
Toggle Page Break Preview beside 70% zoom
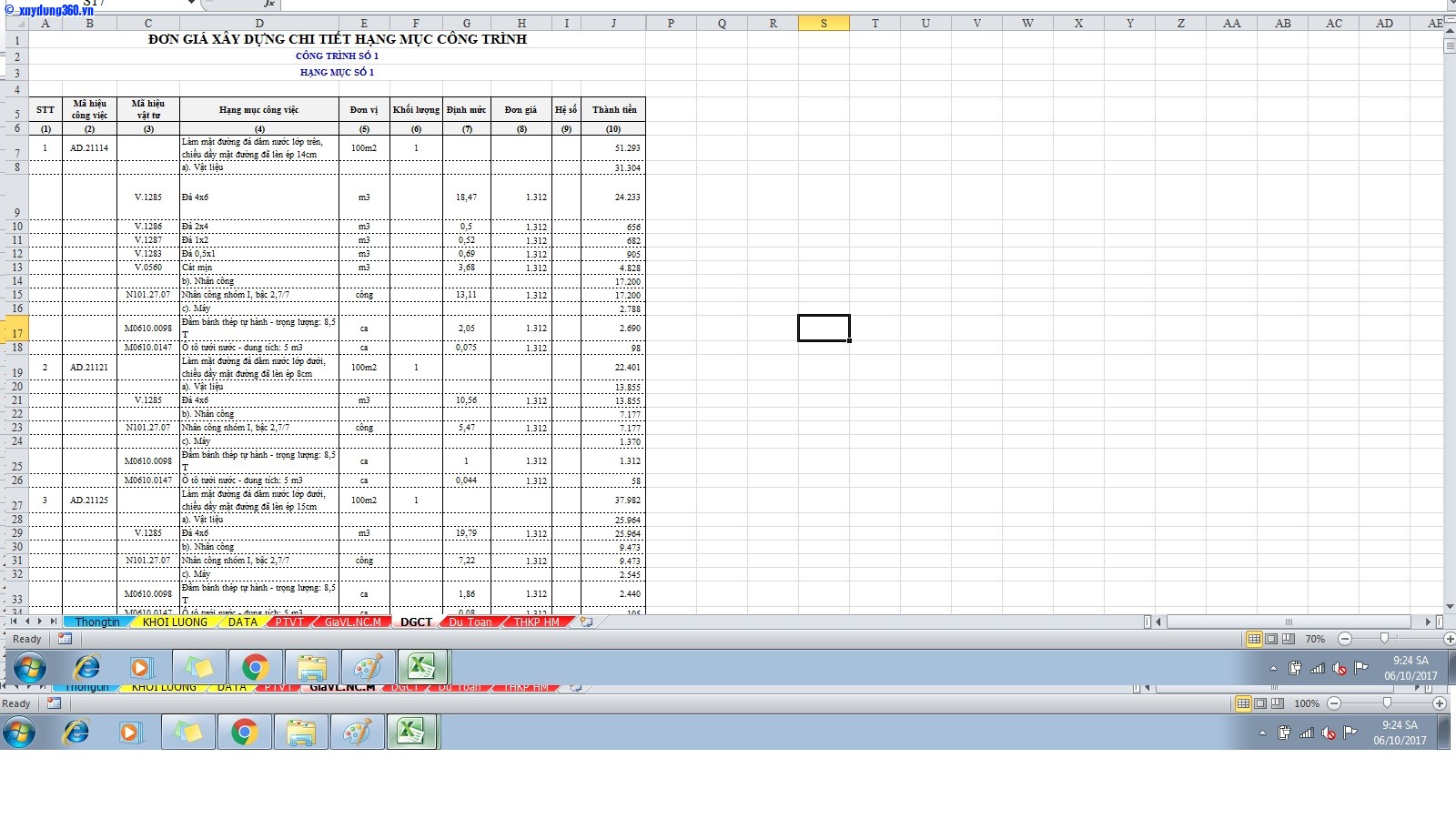(x=1288, y=639)
